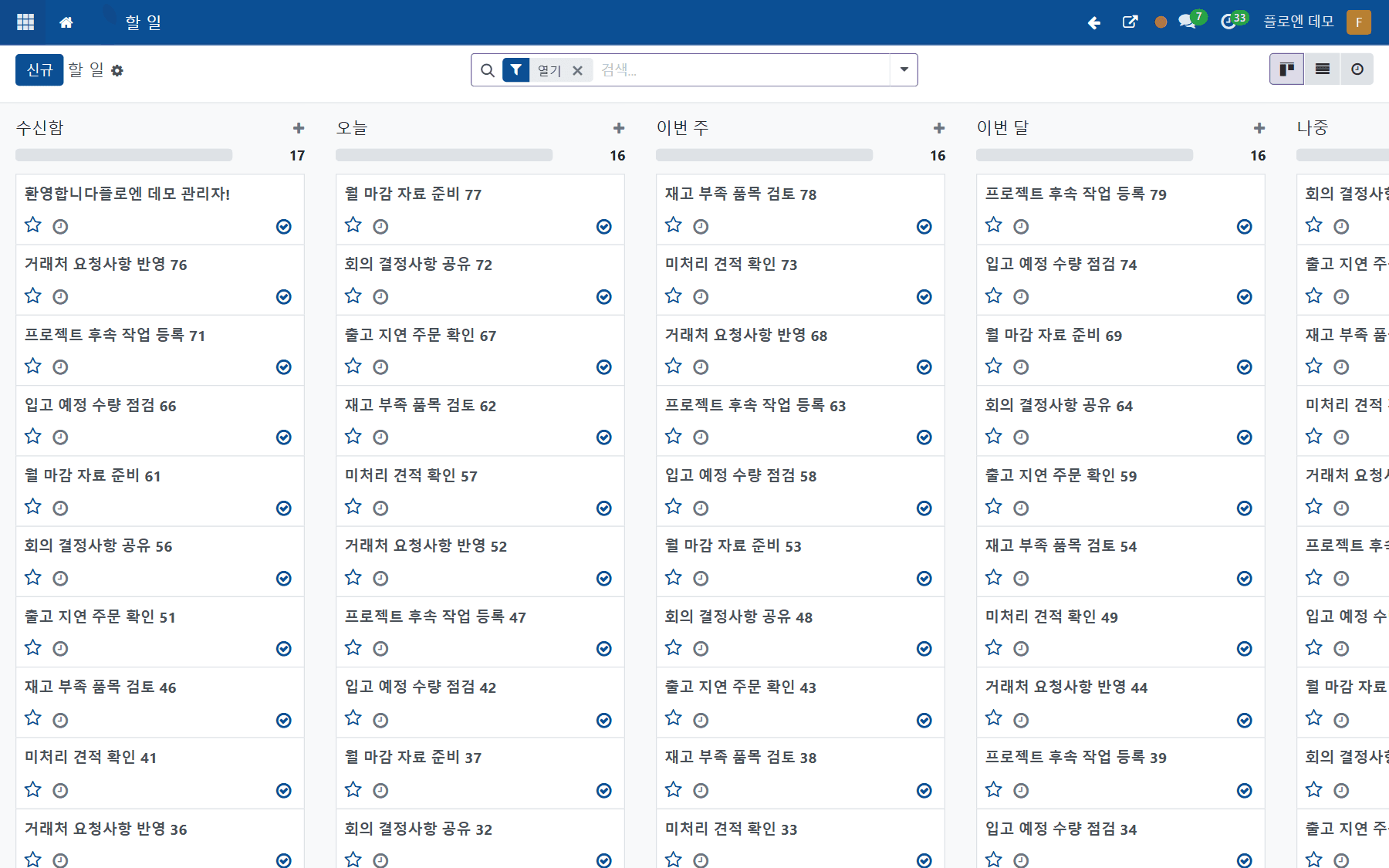Mark 회의 결정사항 공유 72 as done
Viewport: 1389px width, 868px height.
[x=604, y=297]
